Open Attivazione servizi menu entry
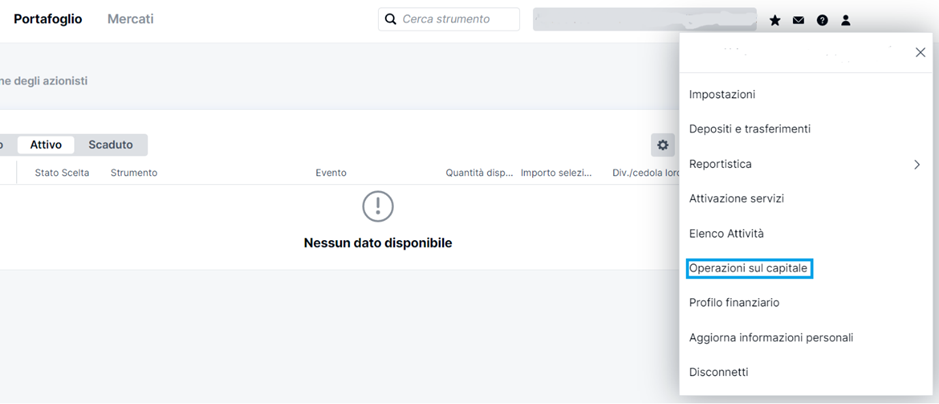The height and width of the screenshot is (404, 939). [736, 198]
